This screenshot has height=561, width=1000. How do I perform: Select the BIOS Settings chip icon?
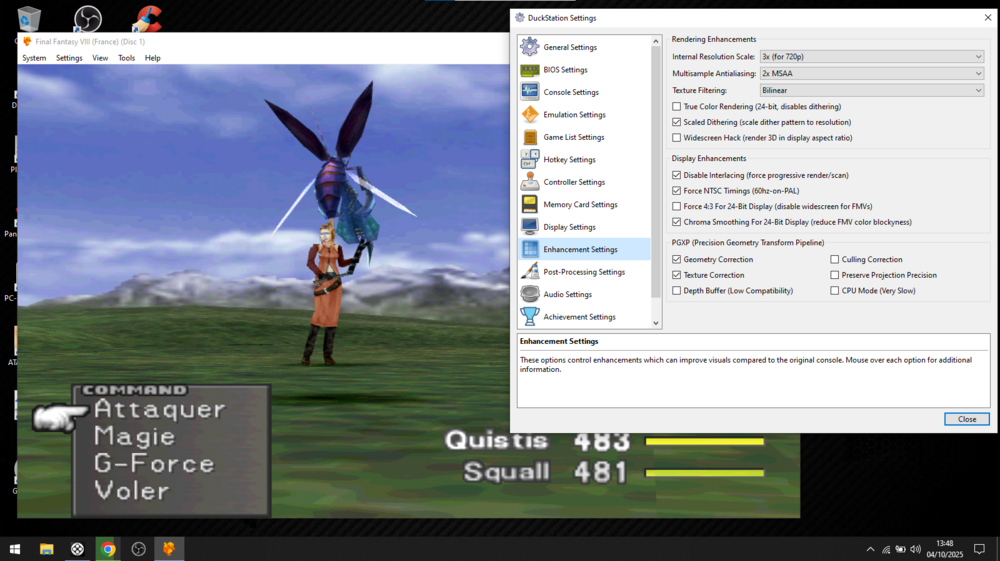pyautogui.click(x=529, y=70)
